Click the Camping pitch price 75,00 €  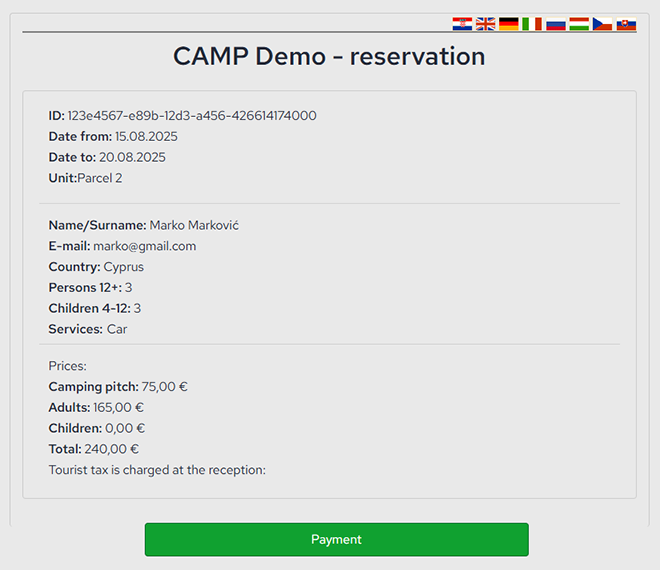click(x=165, y=387)
